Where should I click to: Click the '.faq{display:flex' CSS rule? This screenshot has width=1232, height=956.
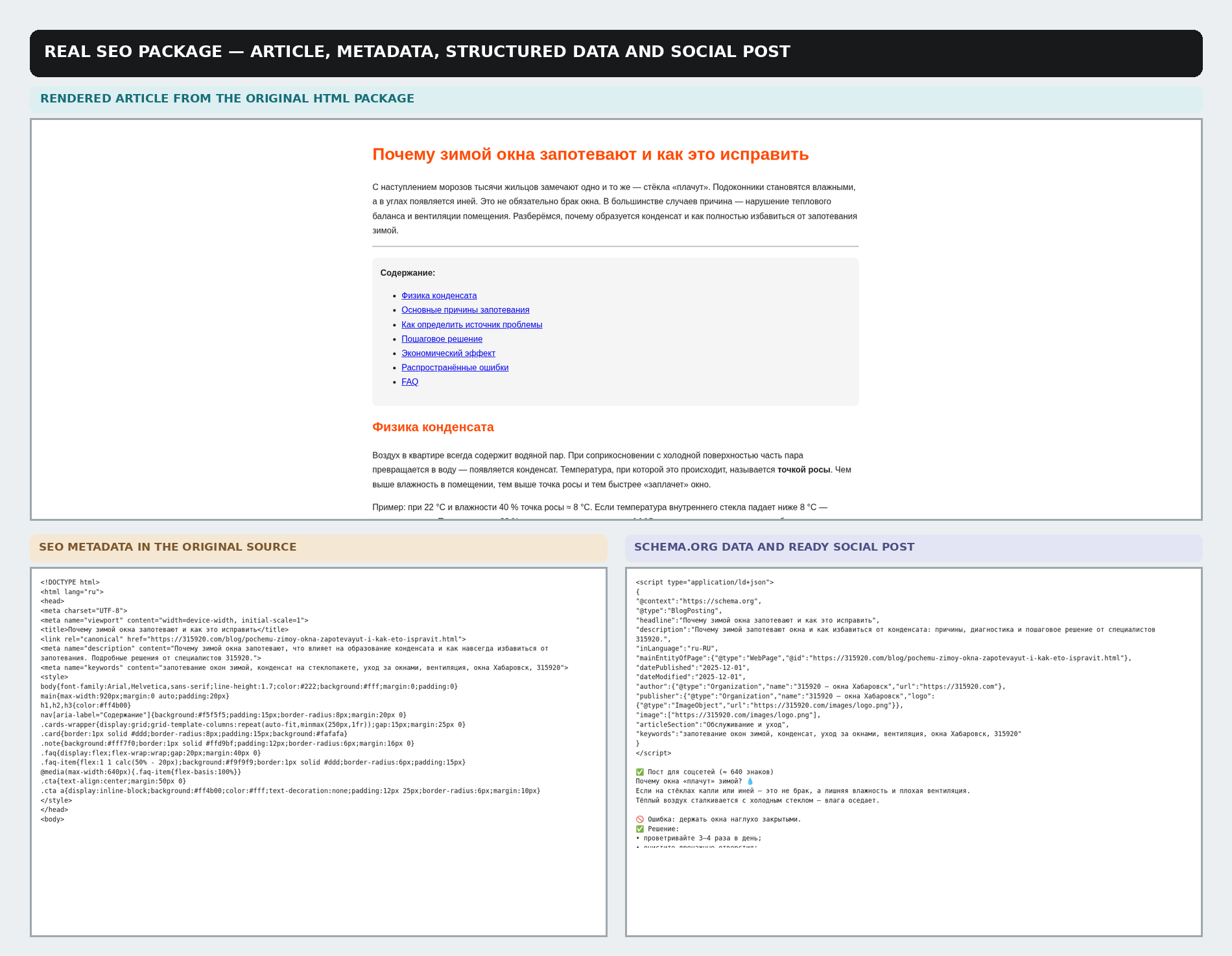click(151, 753)
